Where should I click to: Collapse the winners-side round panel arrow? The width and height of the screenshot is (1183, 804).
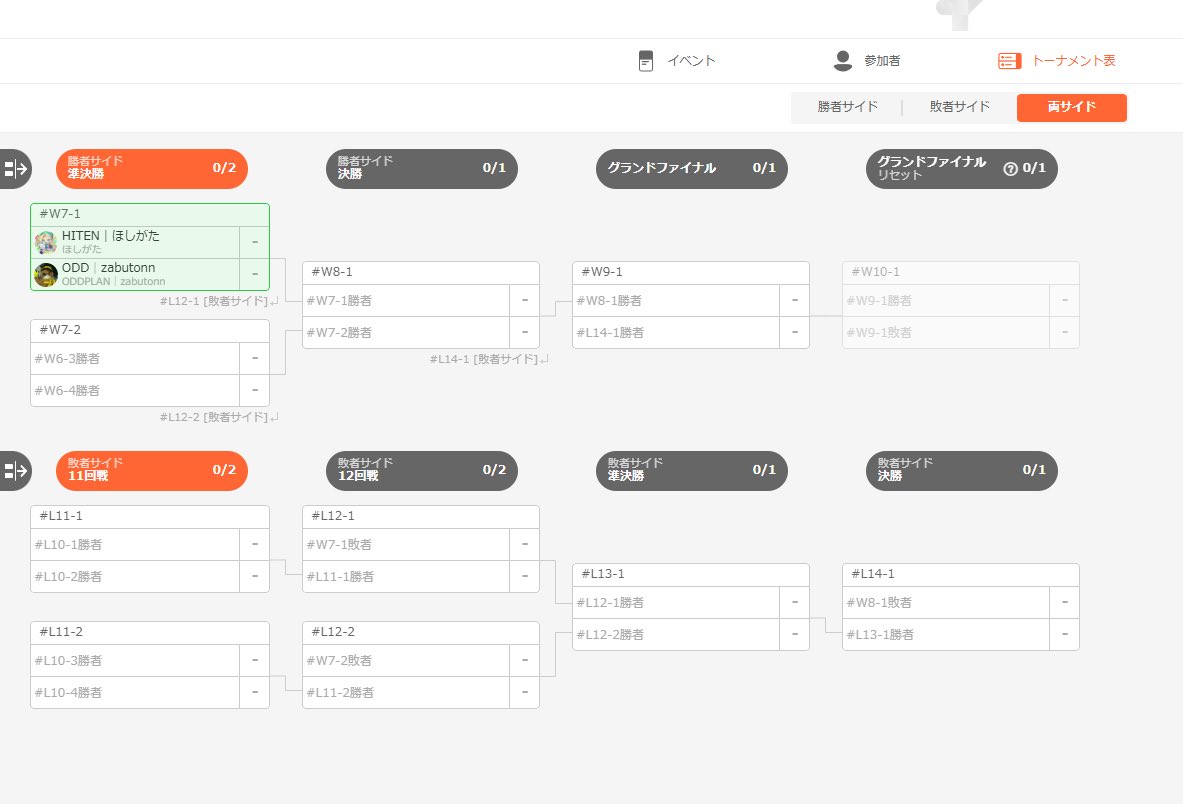coord(15,169)
